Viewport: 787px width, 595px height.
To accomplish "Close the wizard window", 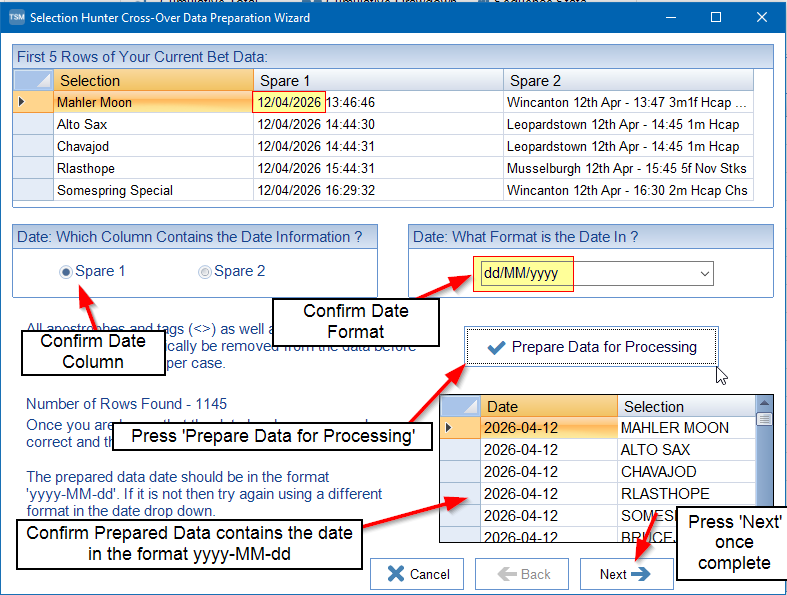I will 761,17.
